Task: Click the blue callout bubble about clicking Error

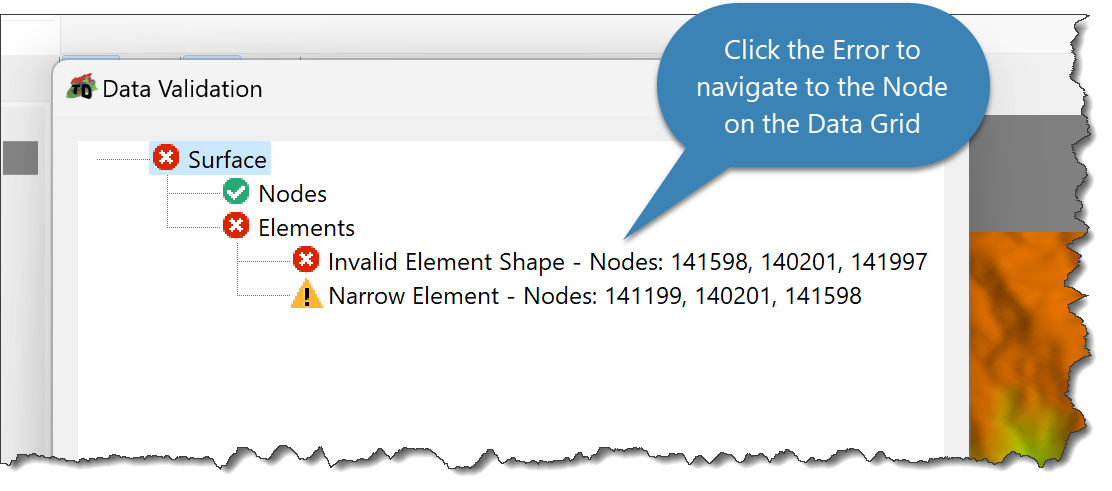Action: (x=821, y=89)
